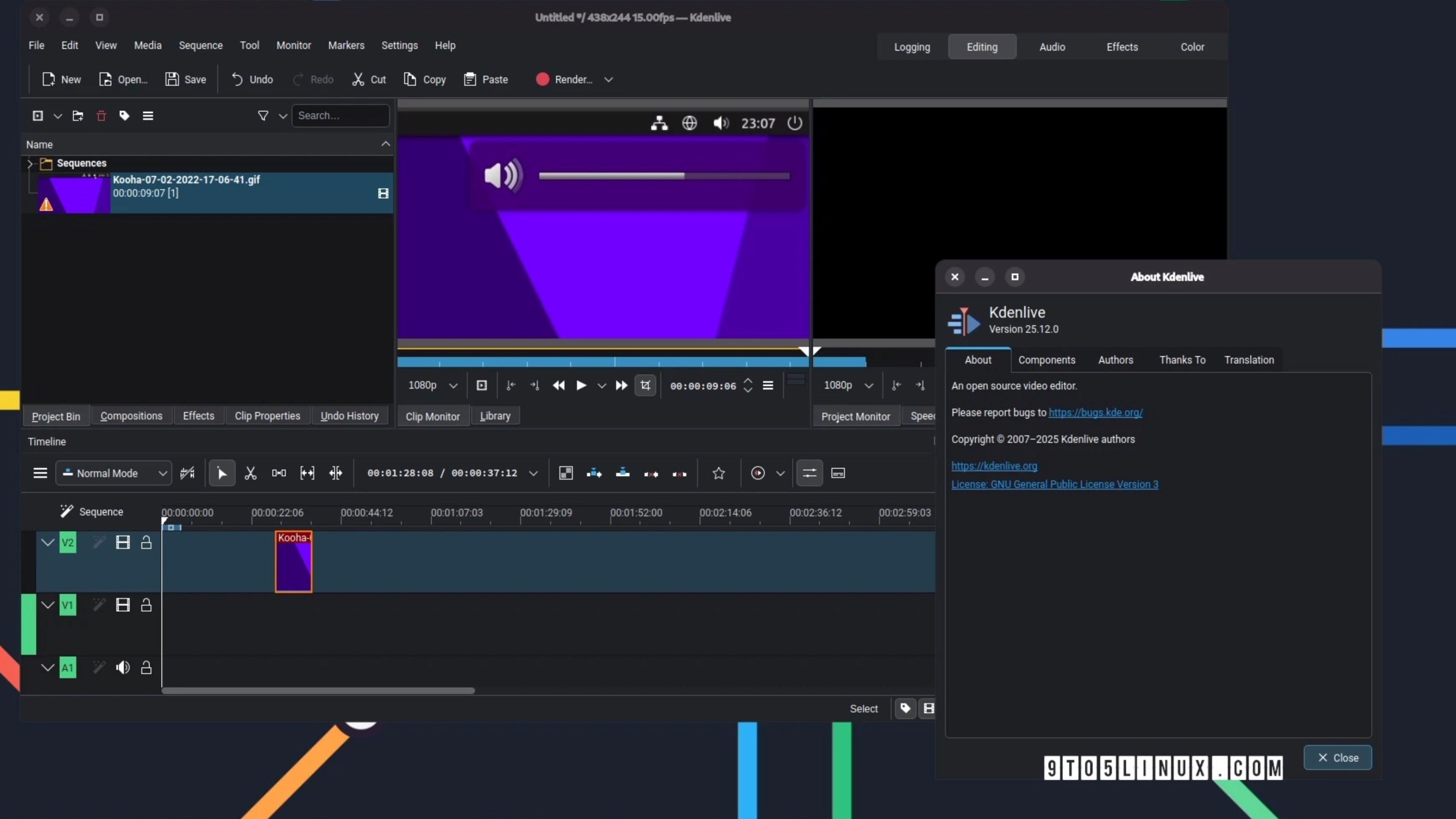Mute audio track A1

(x=122, y=667)
